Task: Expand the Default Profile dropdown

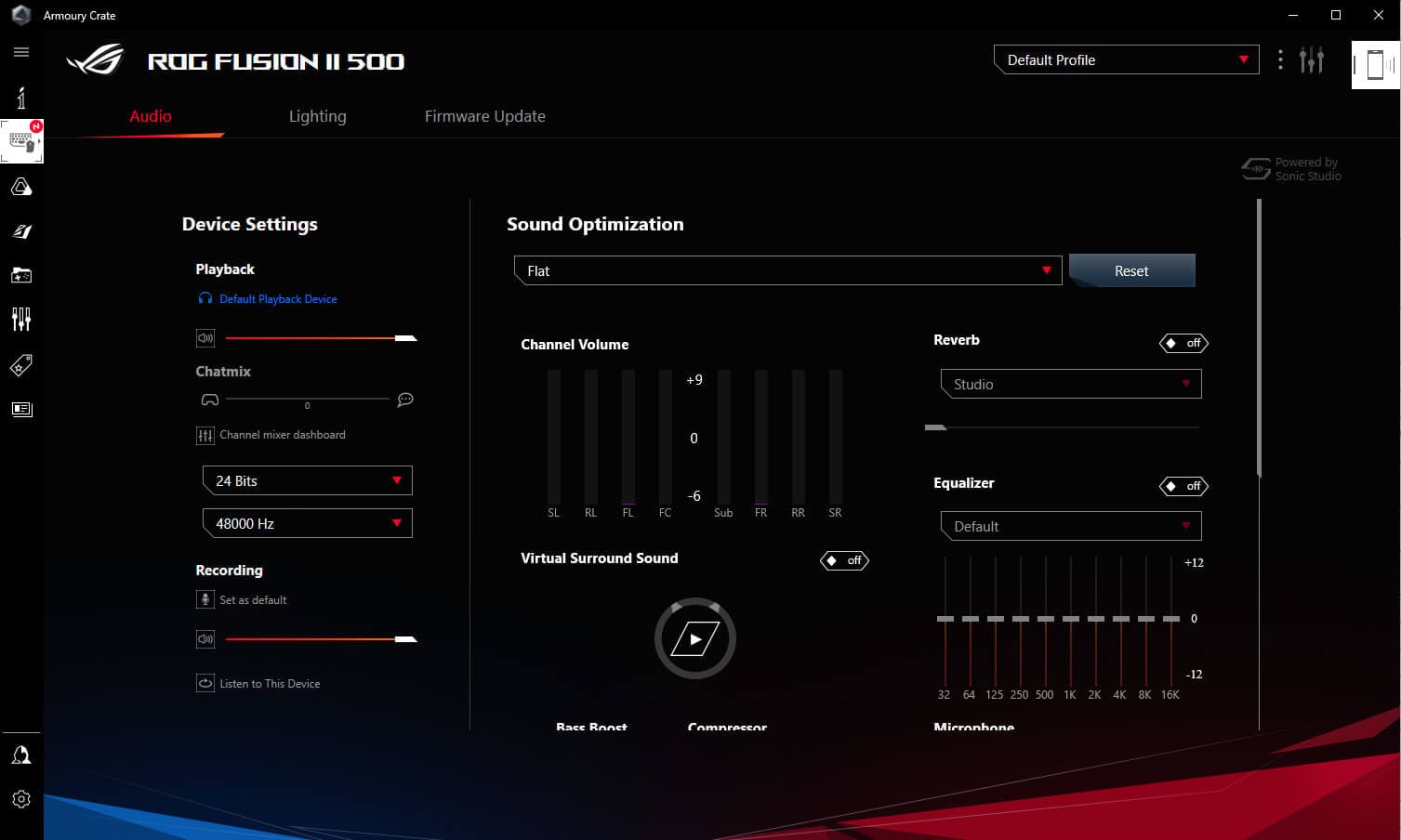Action: coord(1126,59)
